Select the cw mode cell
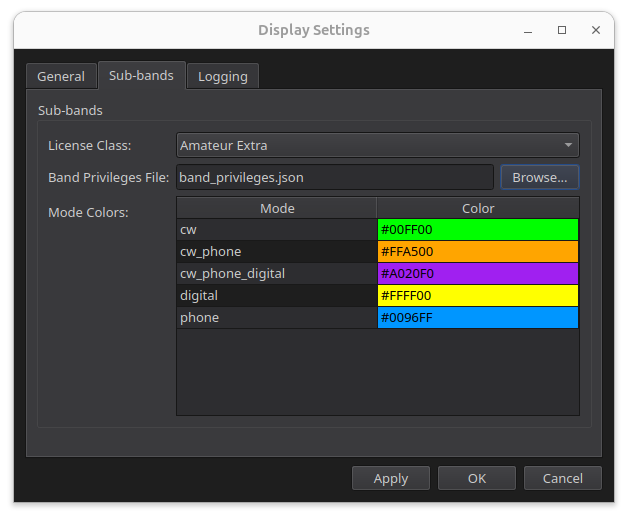 click(277, 229)
